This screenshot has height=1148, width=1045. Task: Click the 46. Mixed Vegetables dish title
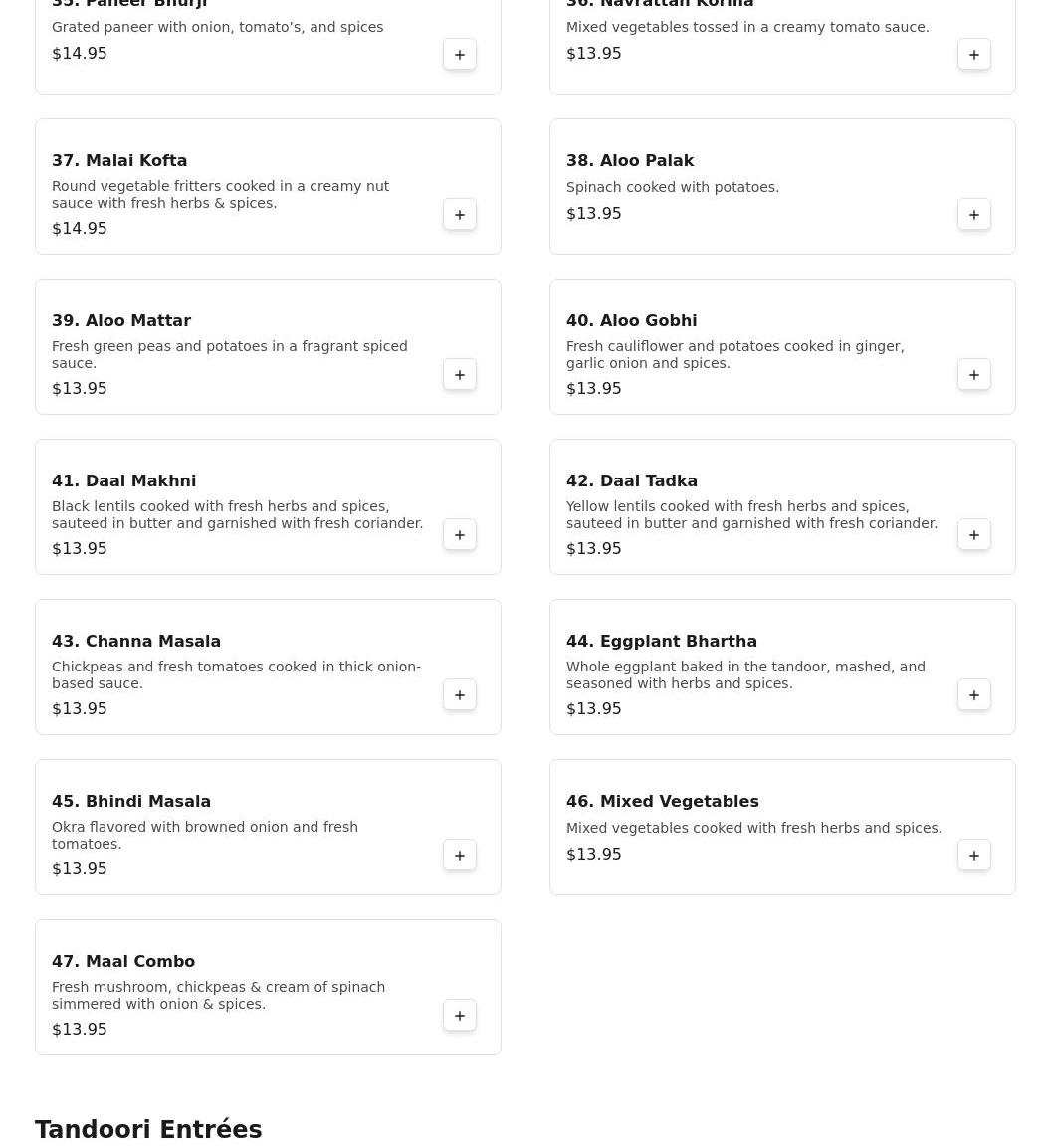click(663, 802)
